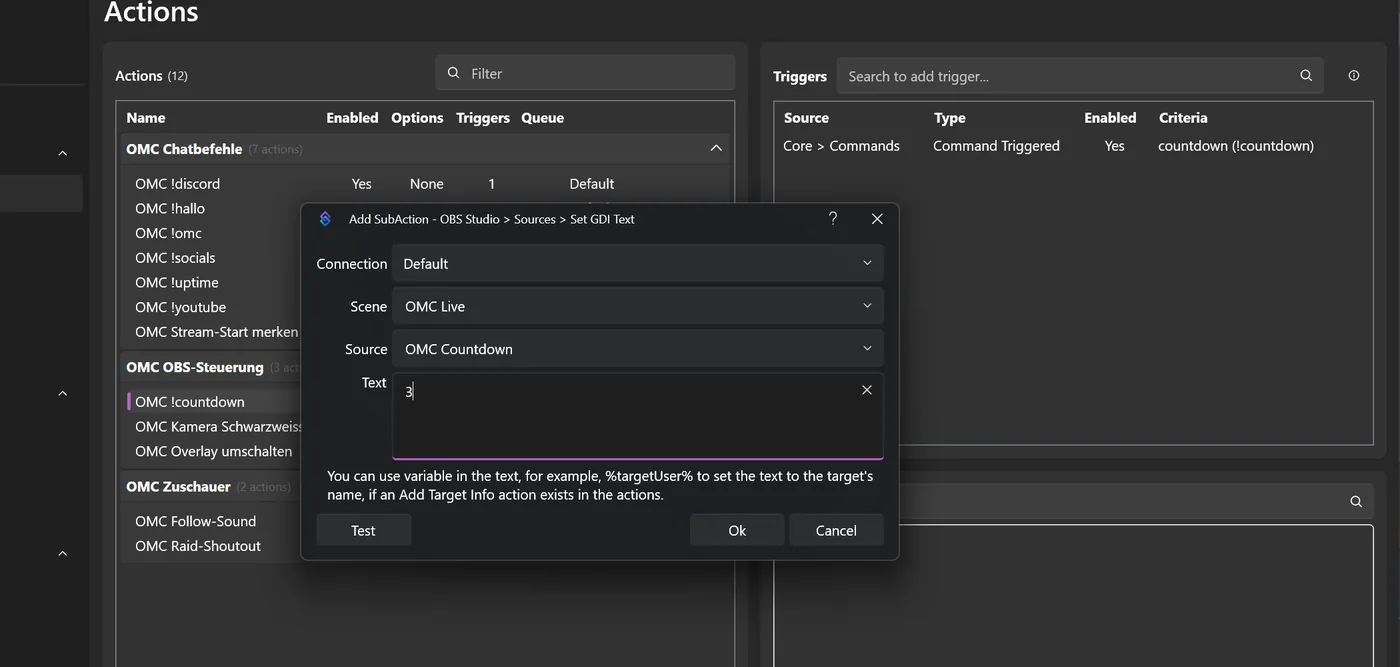
Task: Collapse the OMC Chatbefehle group chevron
Action: point(716,149)
